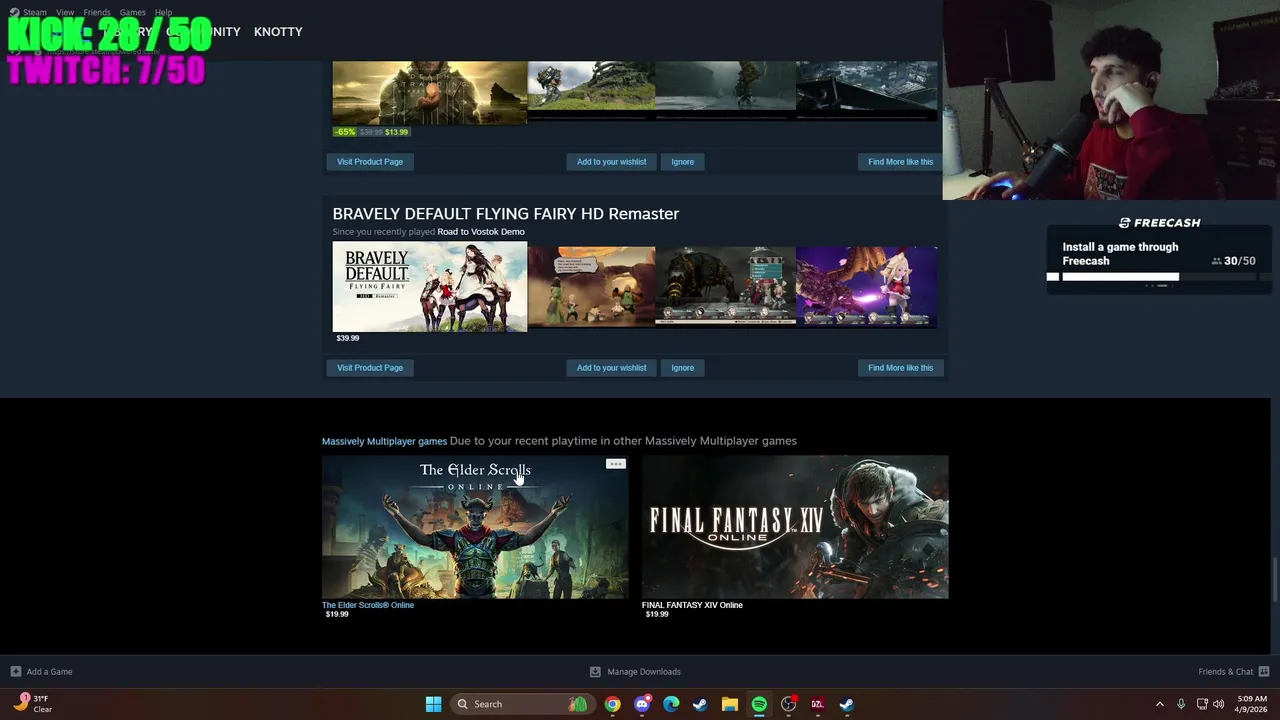This screenshot has width=1280, height=720.
Task: Open the network tray icon
Action: [x=1202, y=704]
